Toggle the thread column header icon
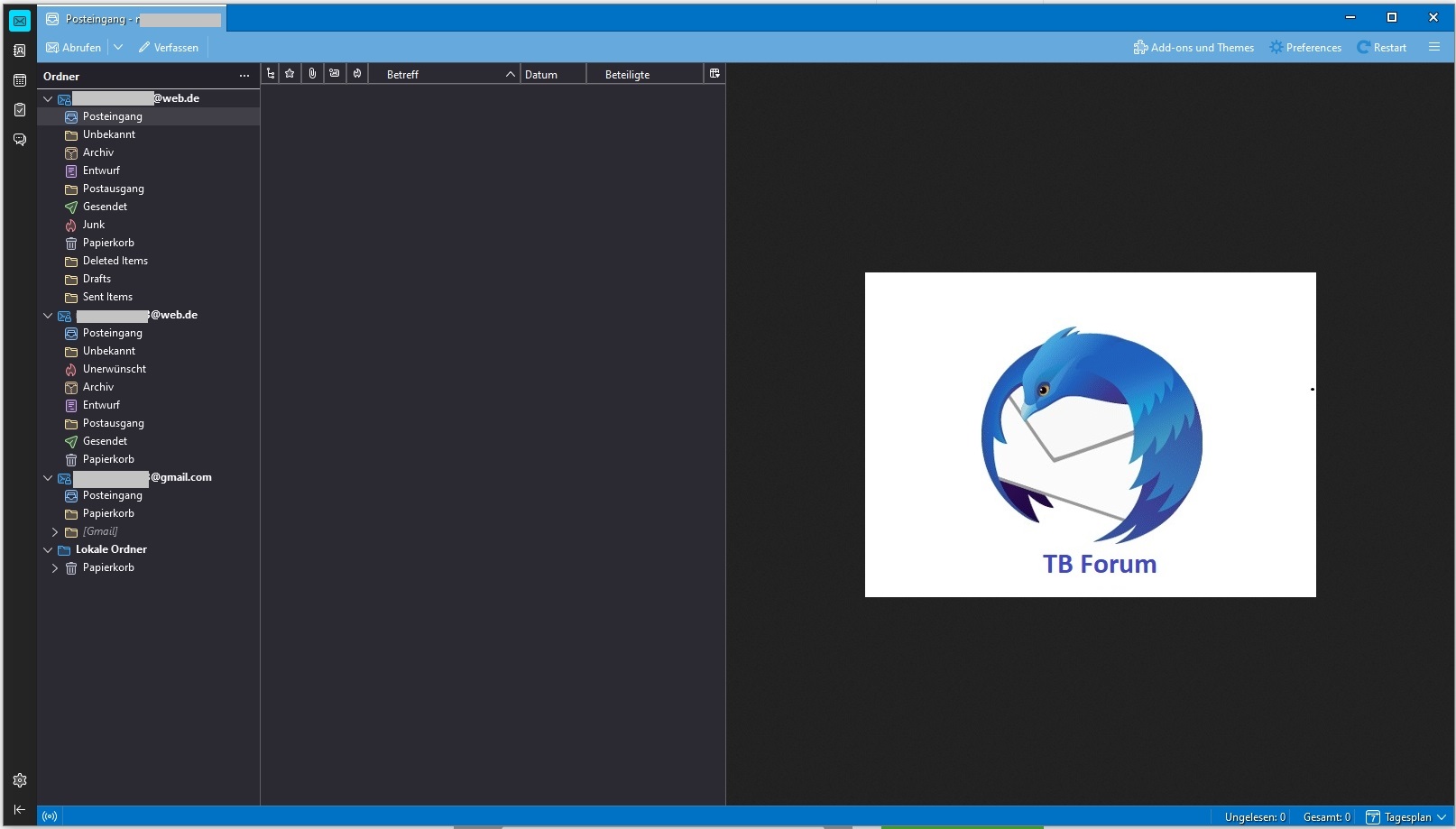This screenshot has height=829, width=1456. (x=271, y=74)
